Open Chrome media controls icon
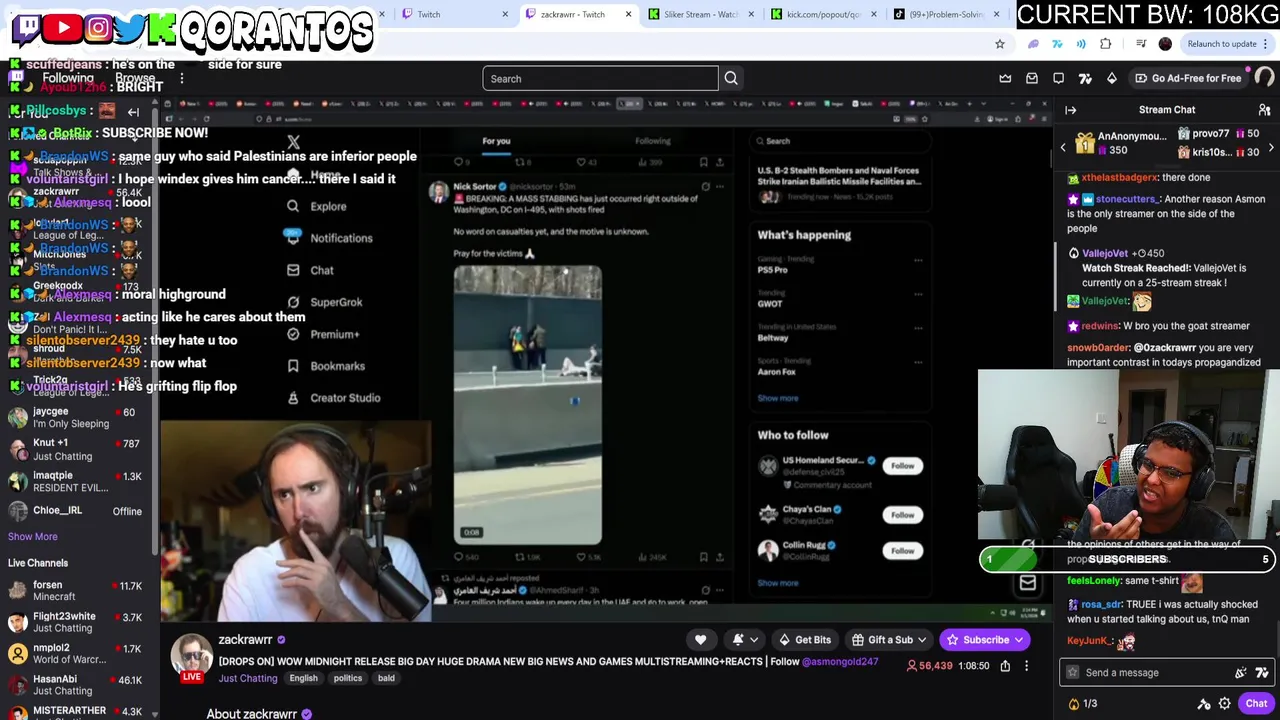The image size is (1280, 720). [1139, 44]
